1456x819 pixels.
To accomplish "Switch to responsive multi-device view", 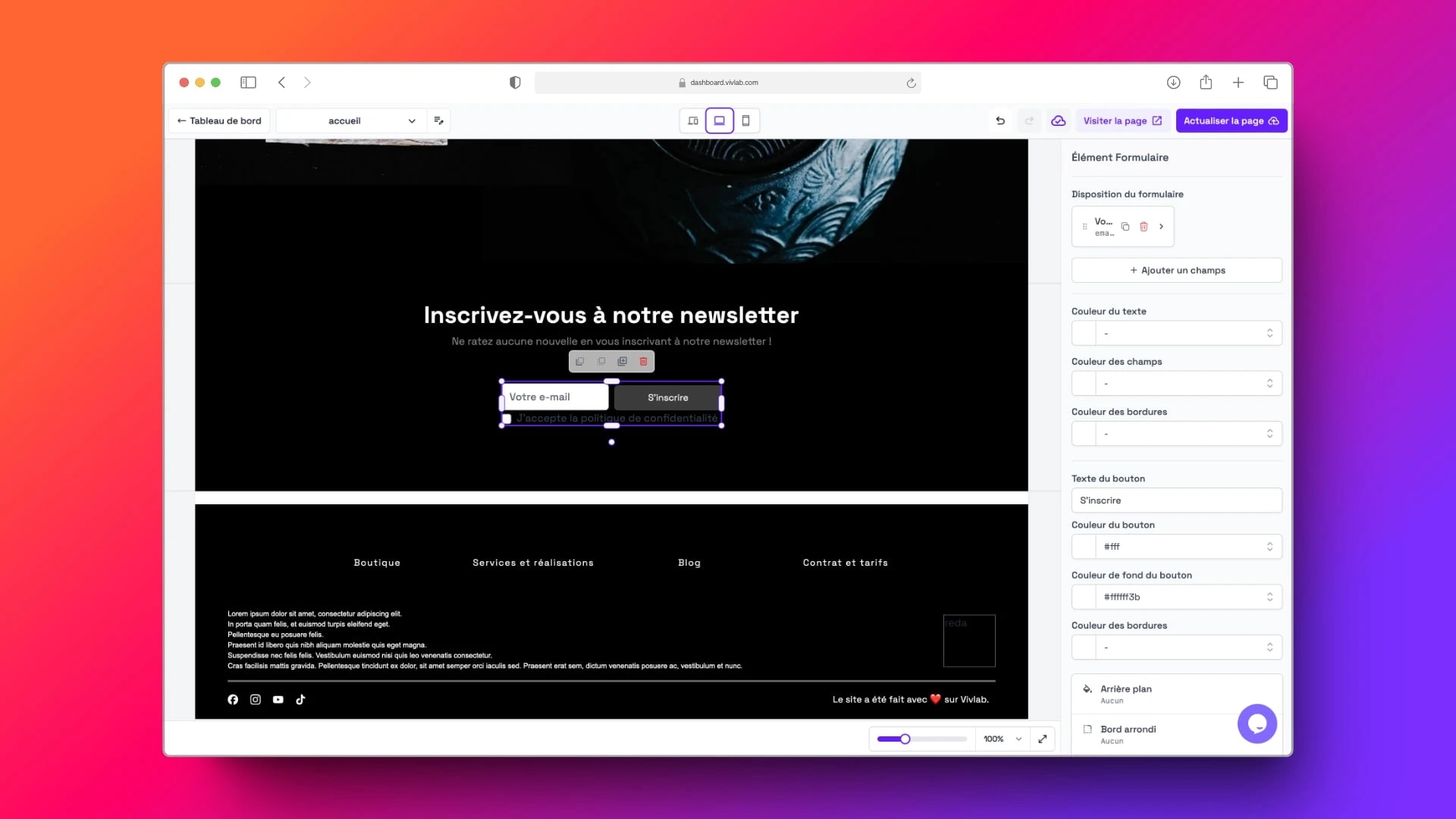I will coord(693,121).
